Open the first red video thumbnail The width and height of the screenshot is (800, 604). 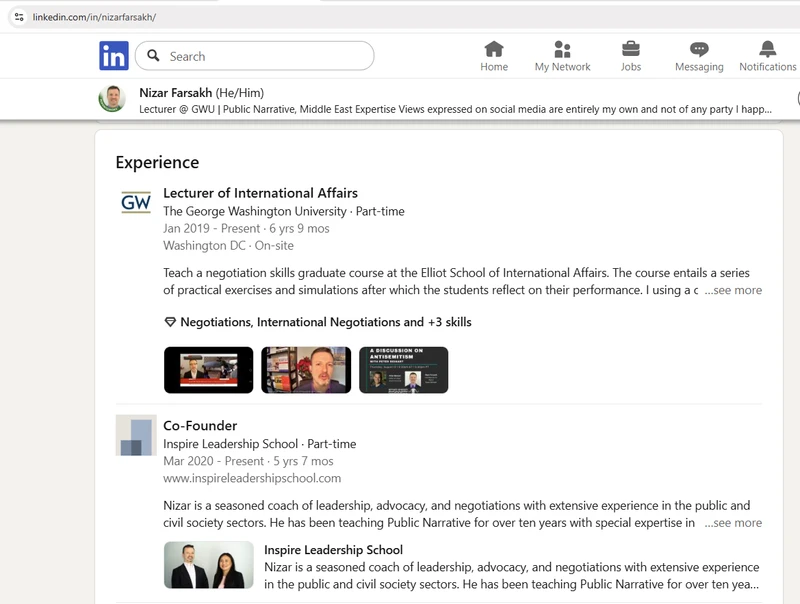[x=208, y=370]
